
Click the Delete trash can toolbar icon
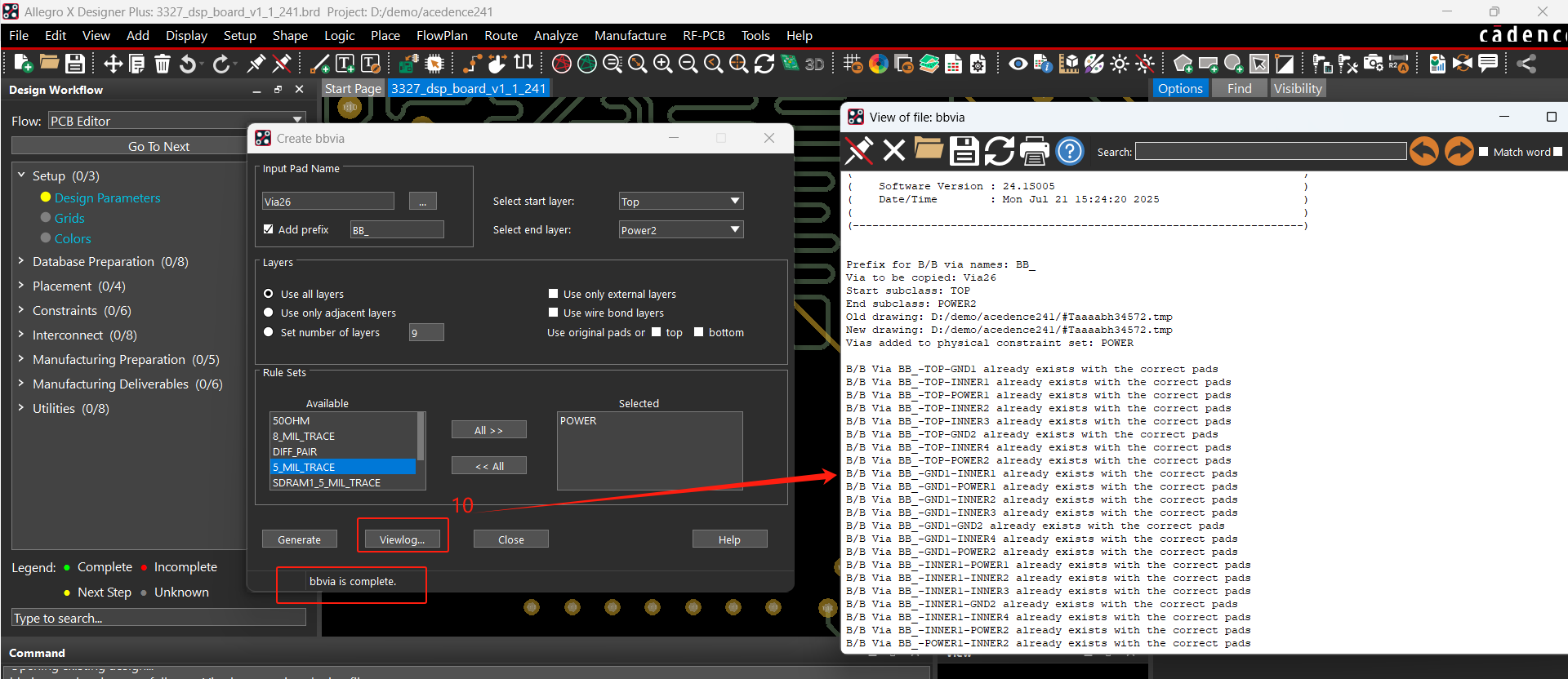pos(163,64)
